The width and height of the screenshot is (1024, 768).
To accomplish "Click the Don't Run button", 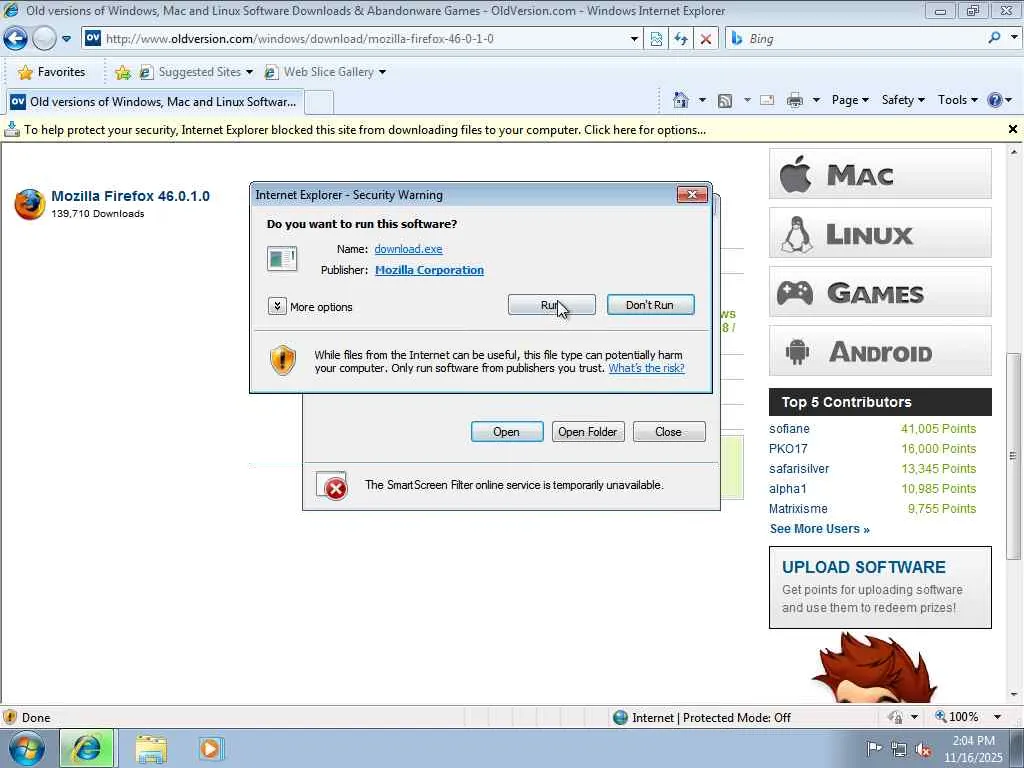I will click(x=650, y=305).
